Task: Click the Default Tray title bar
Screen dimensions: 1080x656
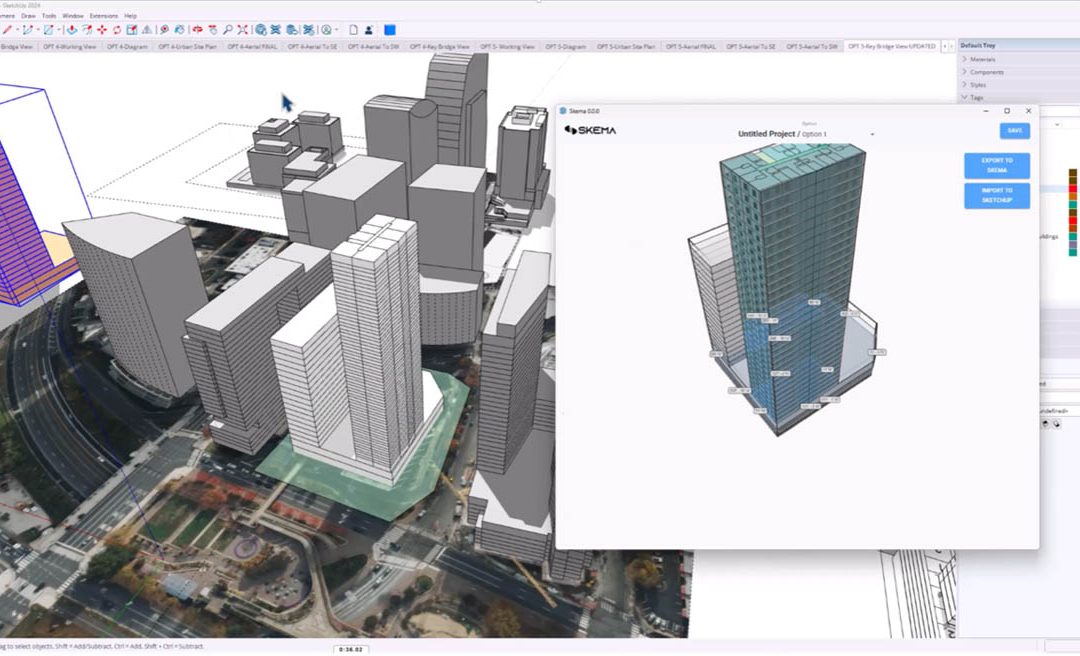Action: tap(1018, 45)
